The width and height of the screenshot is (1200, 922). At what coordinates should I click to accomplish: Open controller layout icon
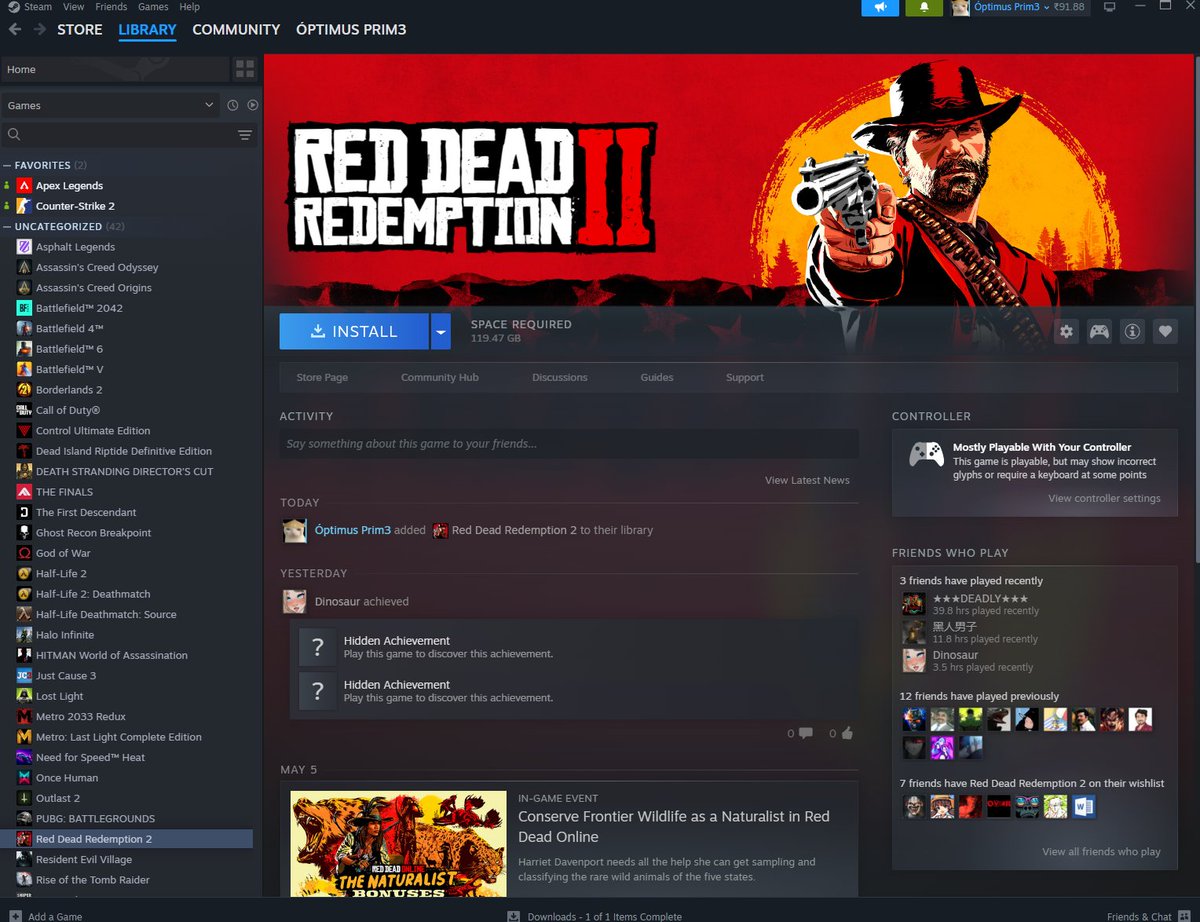pos(1099,332)
